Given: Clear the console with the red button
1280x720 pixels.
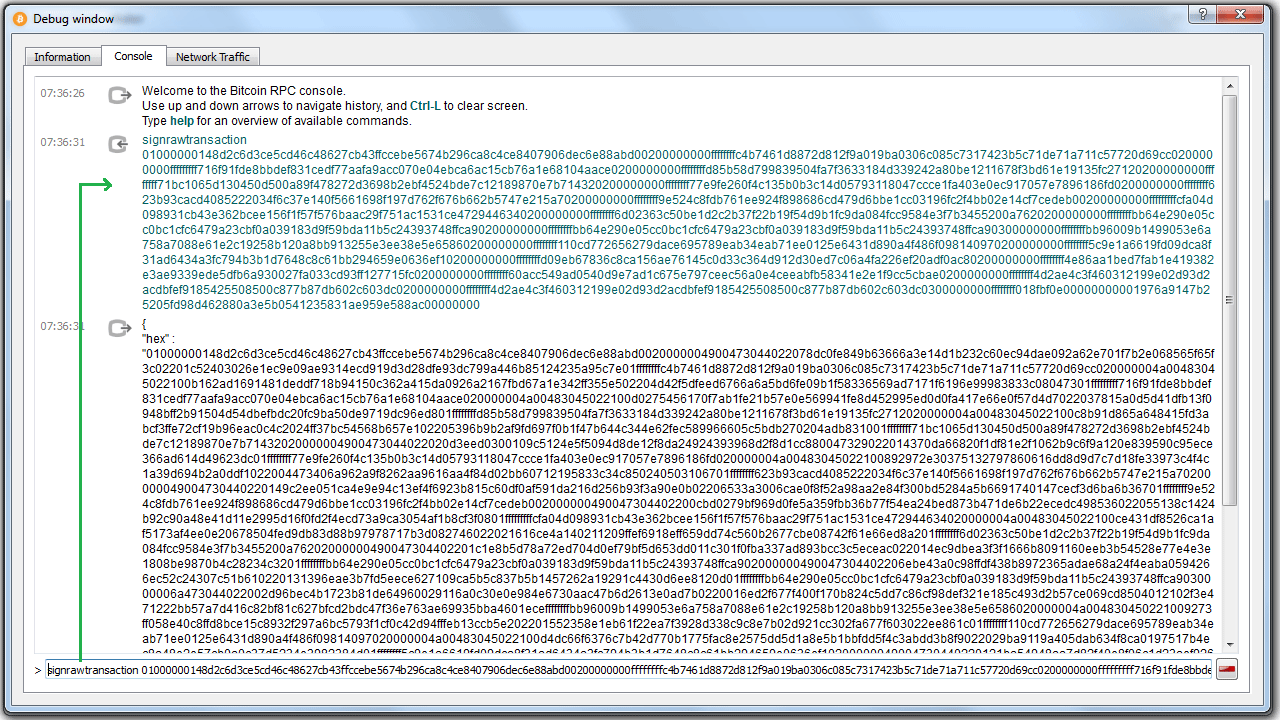Looking at the screenshot, I should point(1227,670).
